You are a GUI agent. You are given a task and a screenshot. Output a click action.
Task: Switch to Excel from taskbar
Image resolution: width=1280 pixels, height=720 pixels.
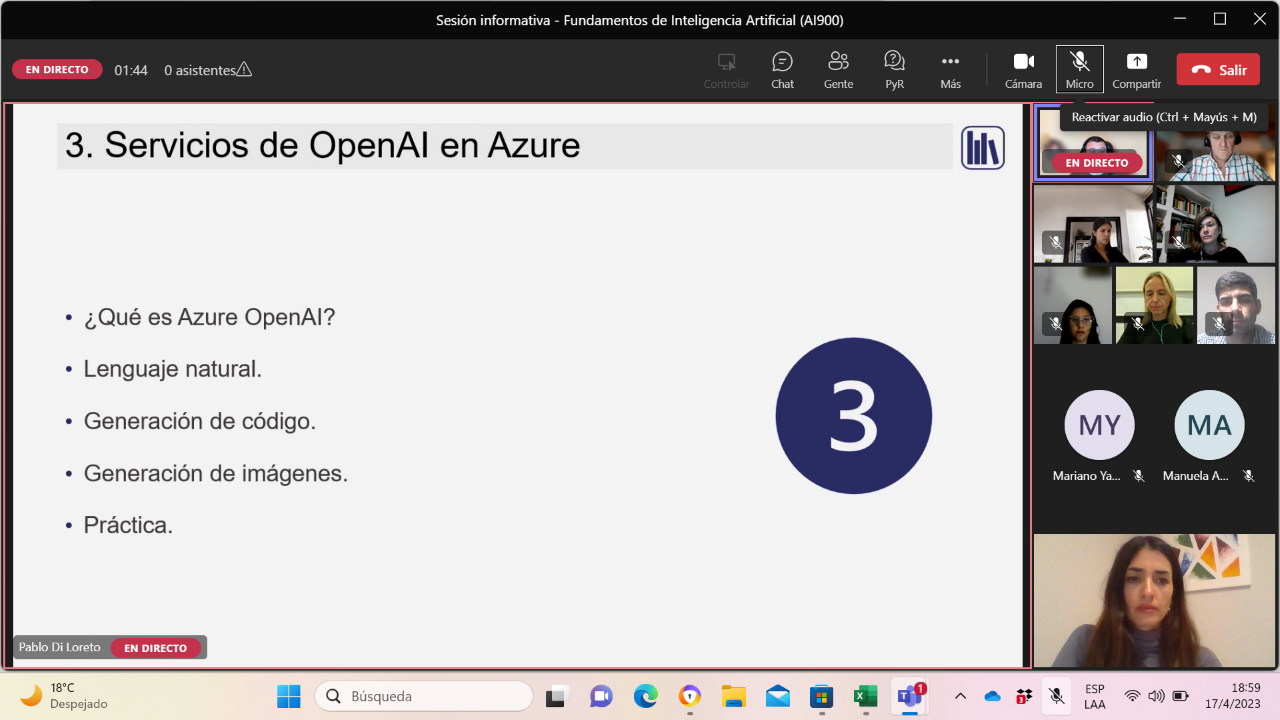[x=865, y=696]
